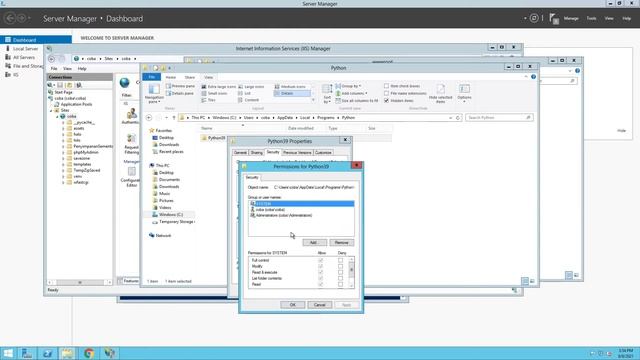This screenshot has height=360, width=640.
Task: Open Previous Versions tab
Action: 297,153
